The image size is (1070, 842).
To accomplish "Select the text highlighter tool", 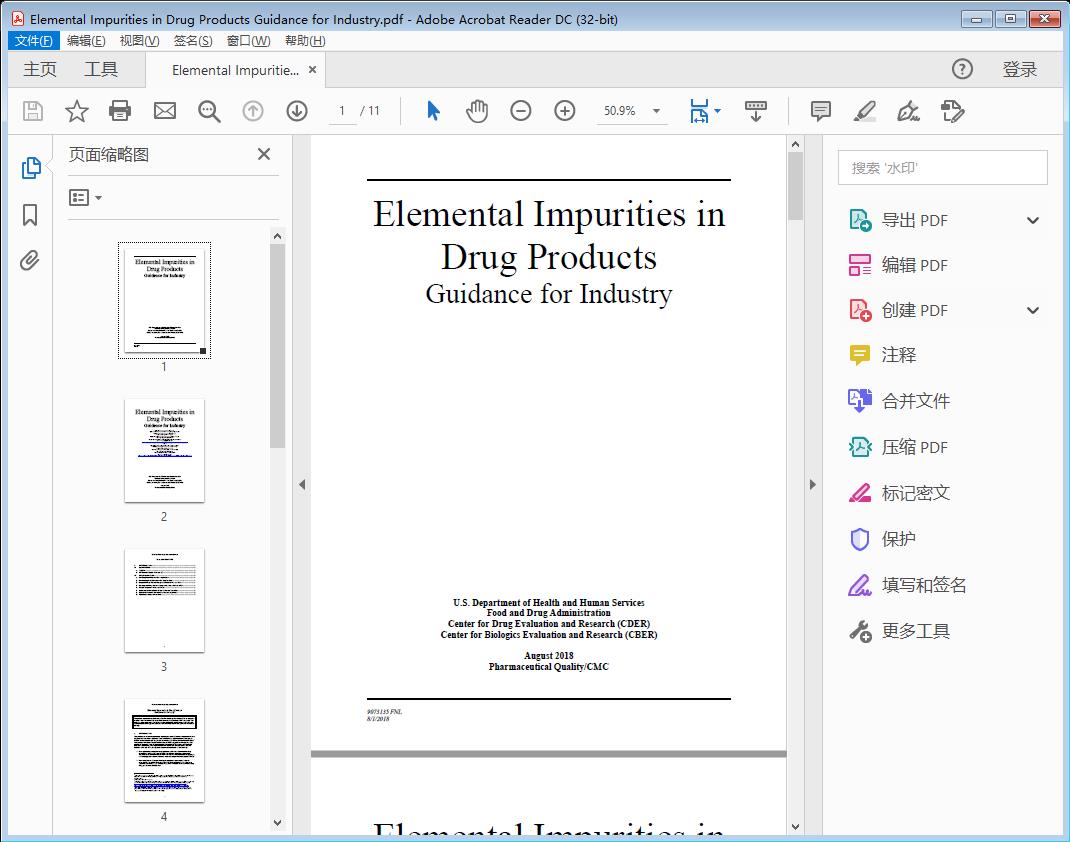I will point(864,111).
